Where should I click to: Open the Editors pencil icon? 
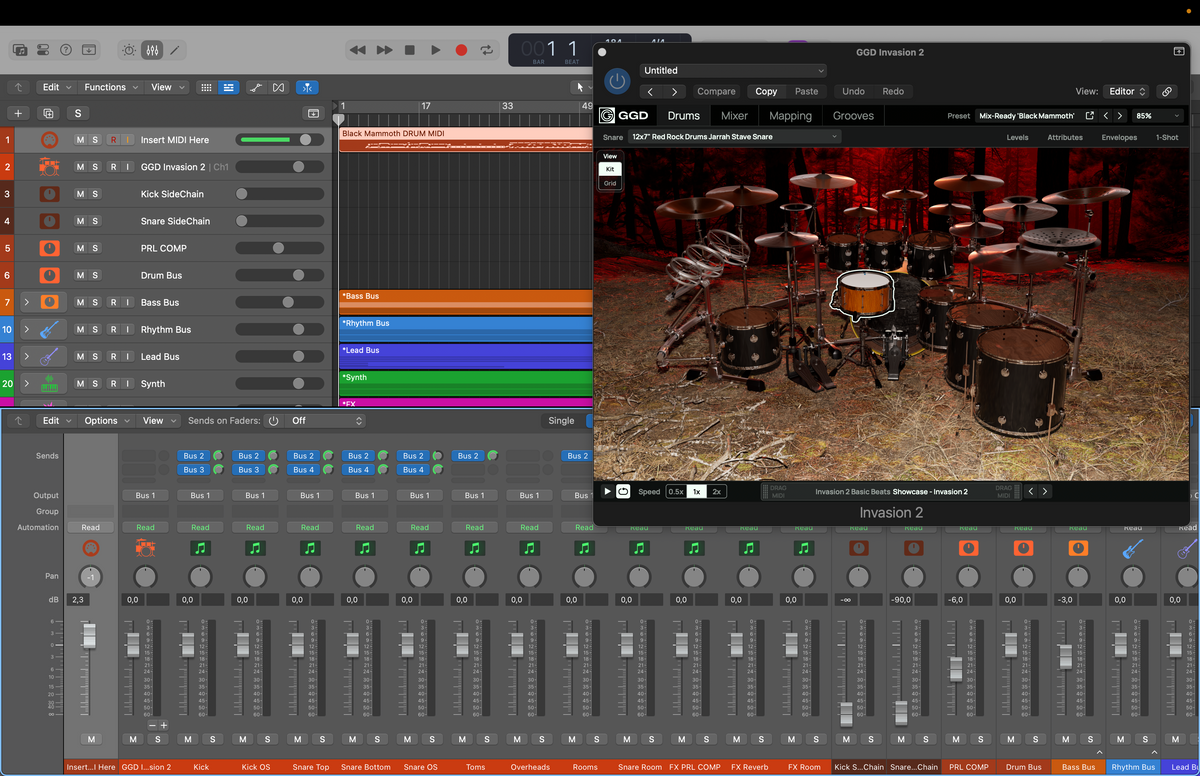[175, 49]
